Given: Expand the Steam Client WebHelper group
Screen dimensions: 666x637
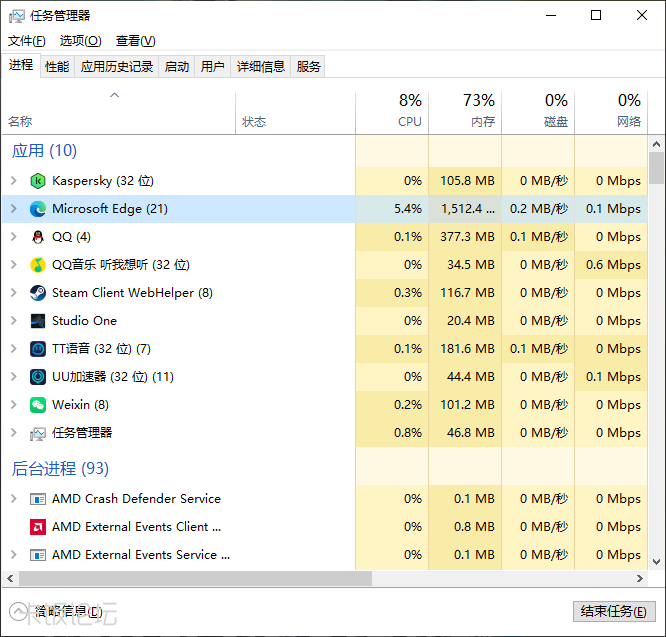Looking at the screenshot, I should coord(14,293).
